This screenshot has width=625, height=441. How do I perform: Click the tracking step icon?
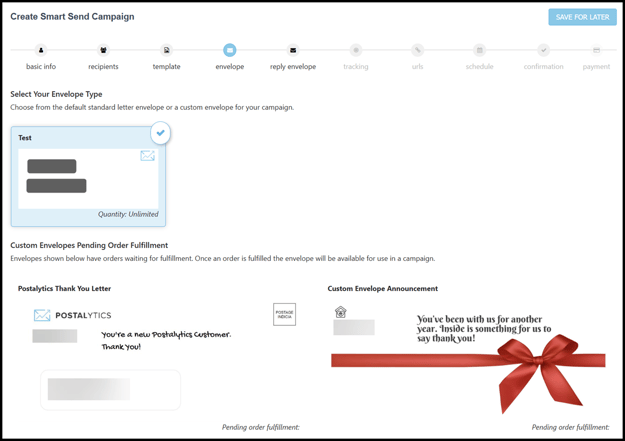pyautogui.click(x=356, y=50)
